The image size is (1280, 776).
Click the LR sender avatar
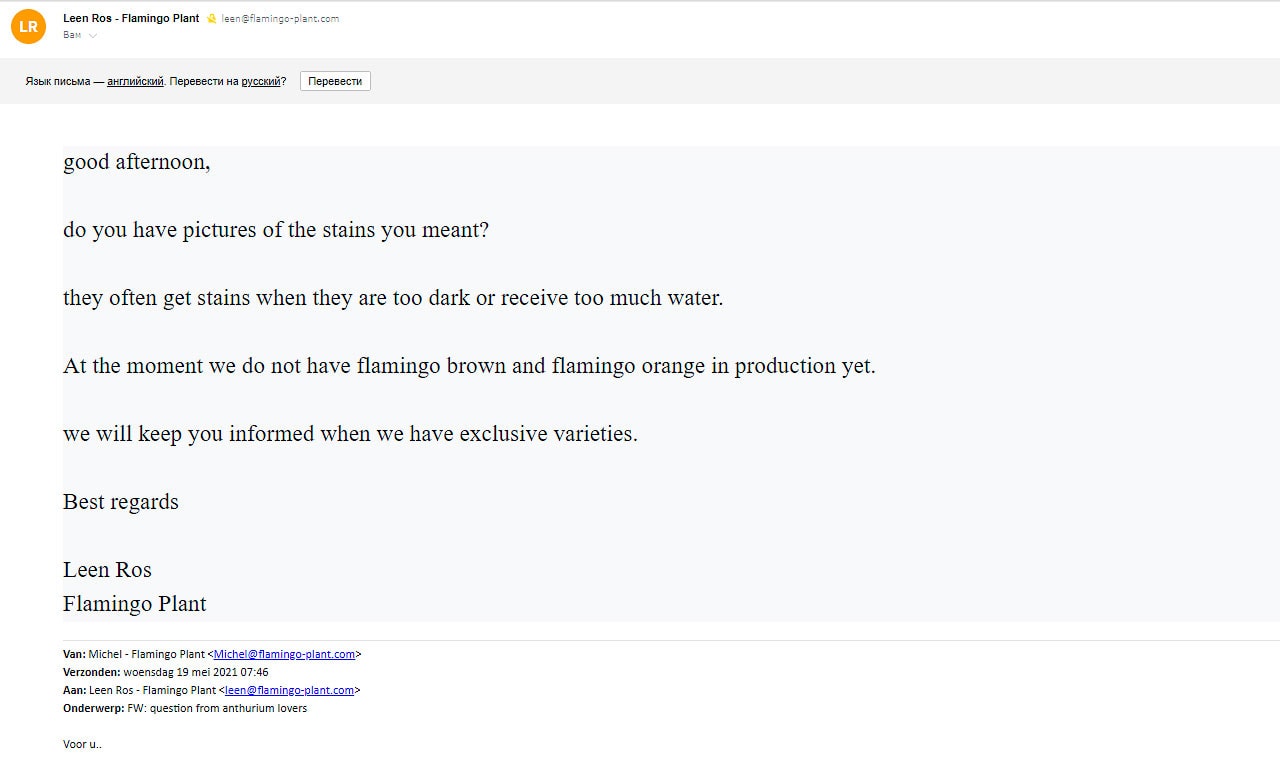tap(28, 27)
